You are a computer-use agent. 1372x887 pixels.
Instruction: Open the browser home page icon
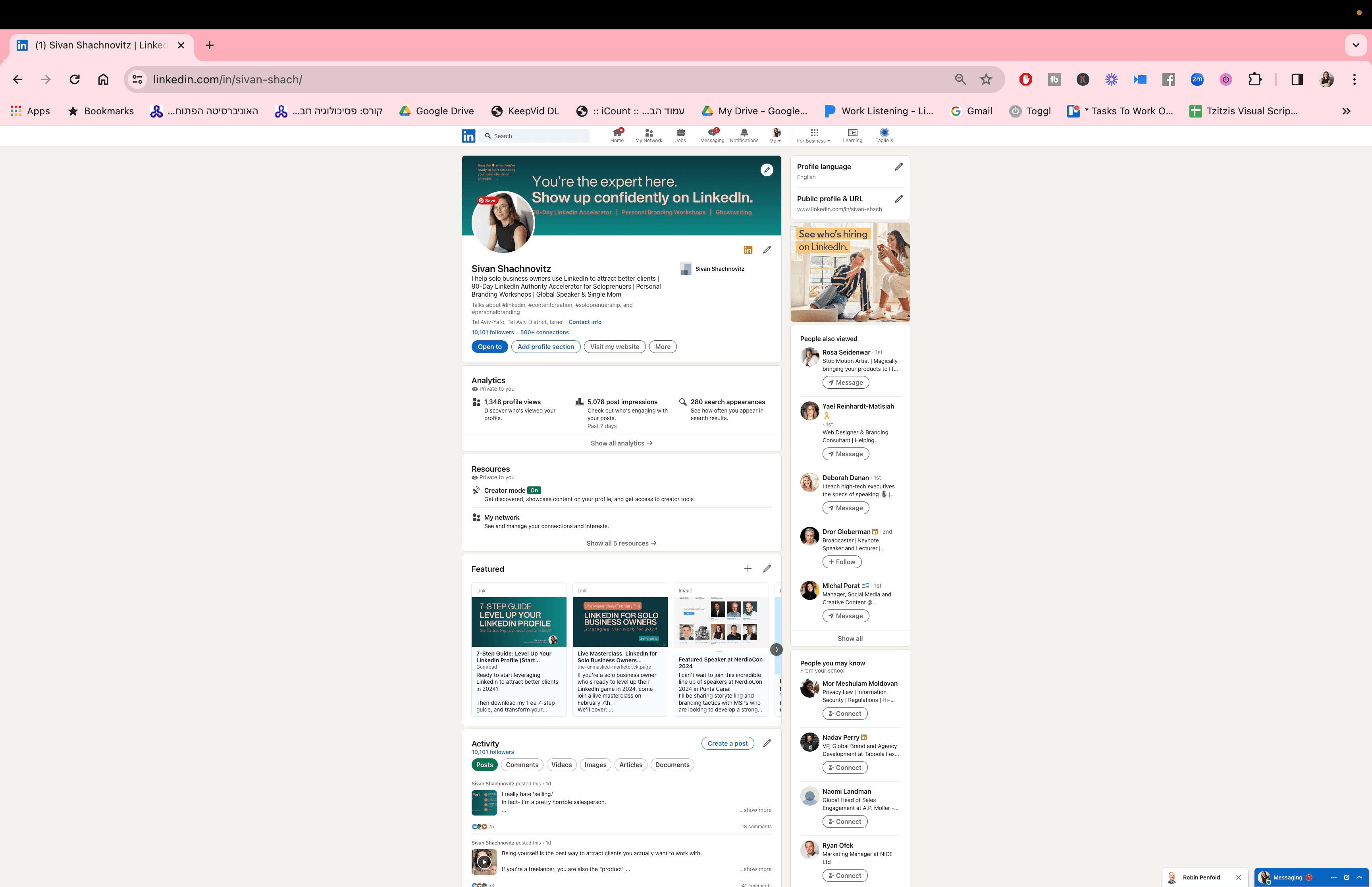pos(103,79)
